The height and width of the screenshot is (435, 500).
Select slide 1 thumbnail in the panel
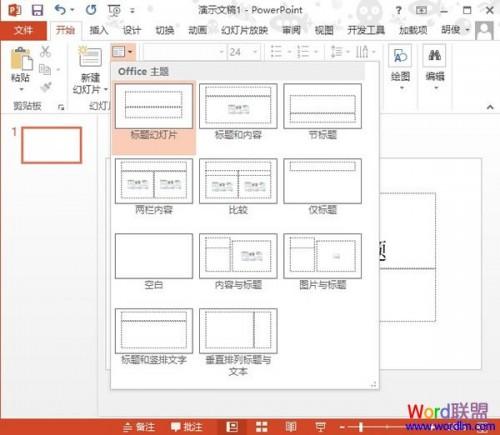click(x=51, y=145)
